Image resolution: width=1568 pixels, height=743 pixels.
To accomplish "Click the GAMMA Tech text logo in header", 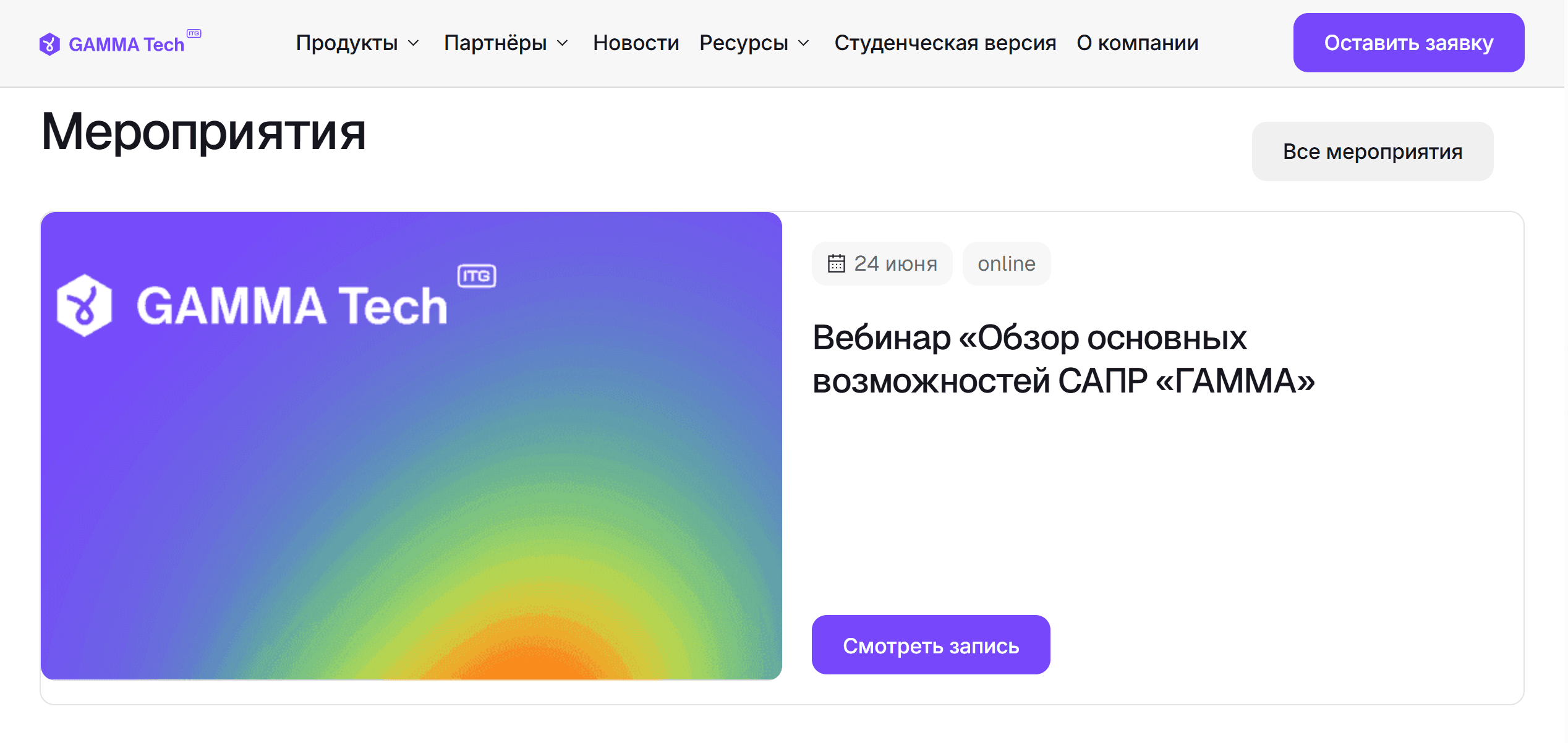I will point(126,45).
